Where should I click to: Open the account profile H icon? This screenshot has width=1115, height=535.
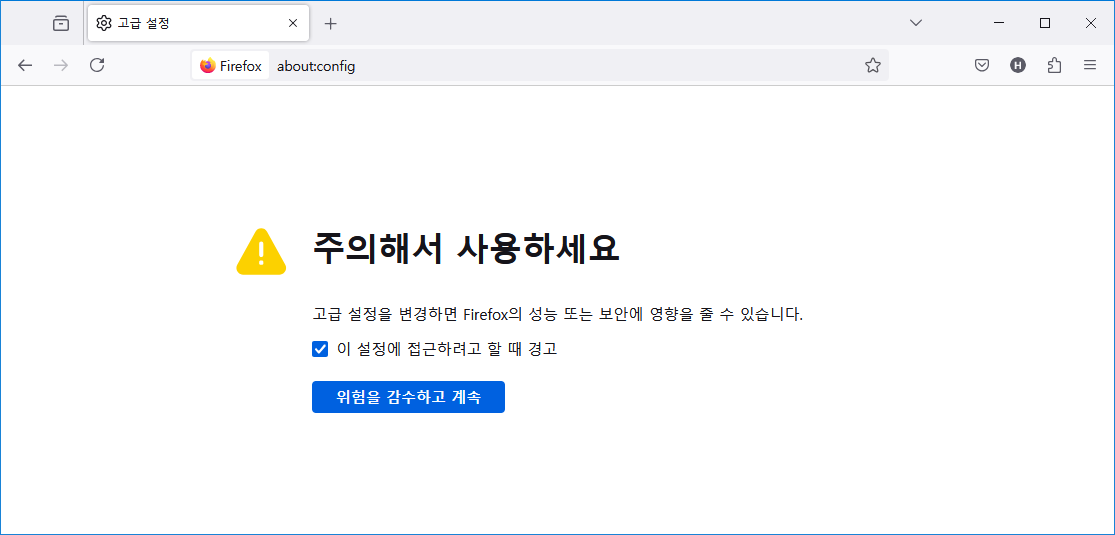point(1018,65)
